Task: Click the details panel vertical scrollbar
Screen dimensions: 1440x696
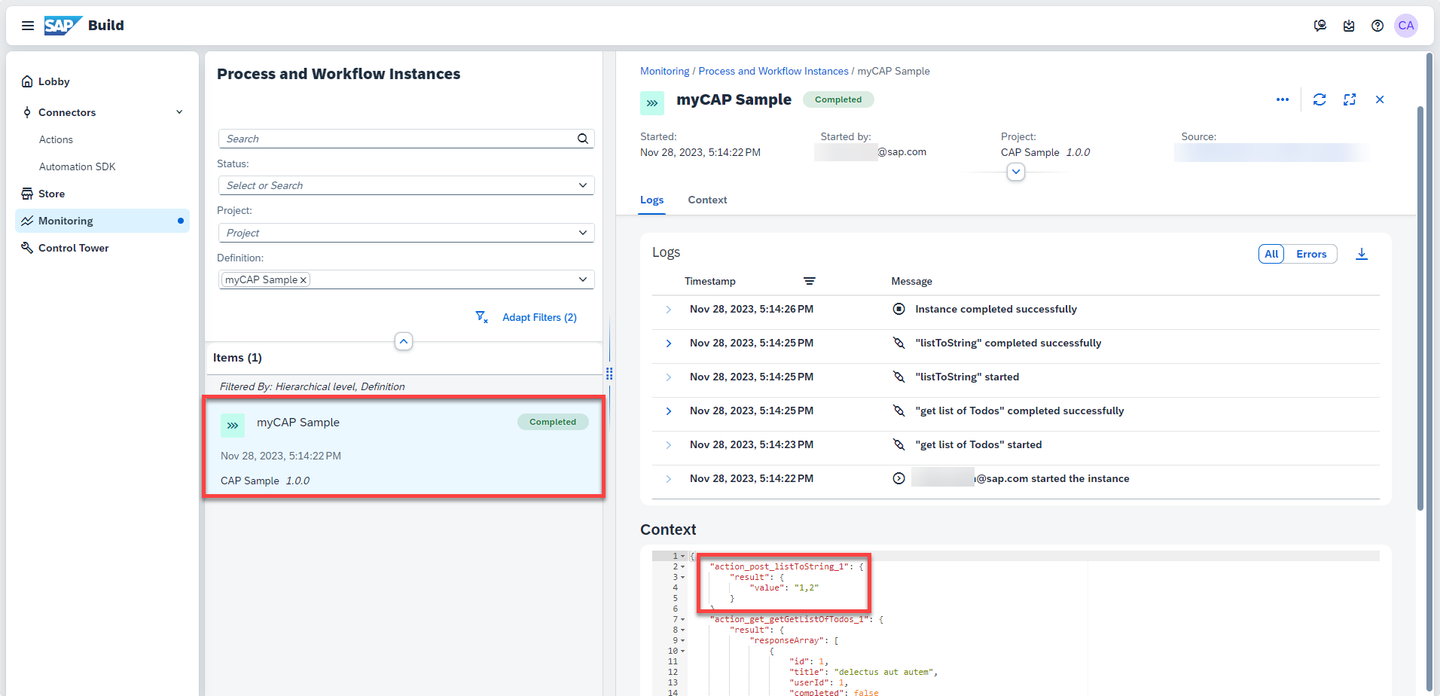Action: click(x=1422, y=310)
